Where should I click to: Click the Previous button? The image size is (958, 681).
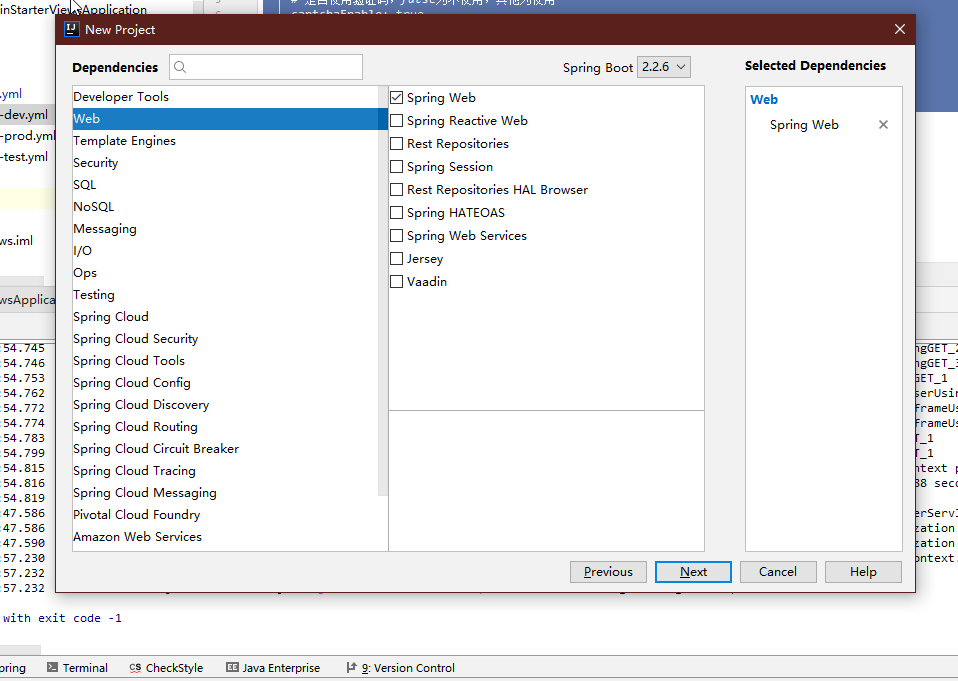(x=608, y=572)
